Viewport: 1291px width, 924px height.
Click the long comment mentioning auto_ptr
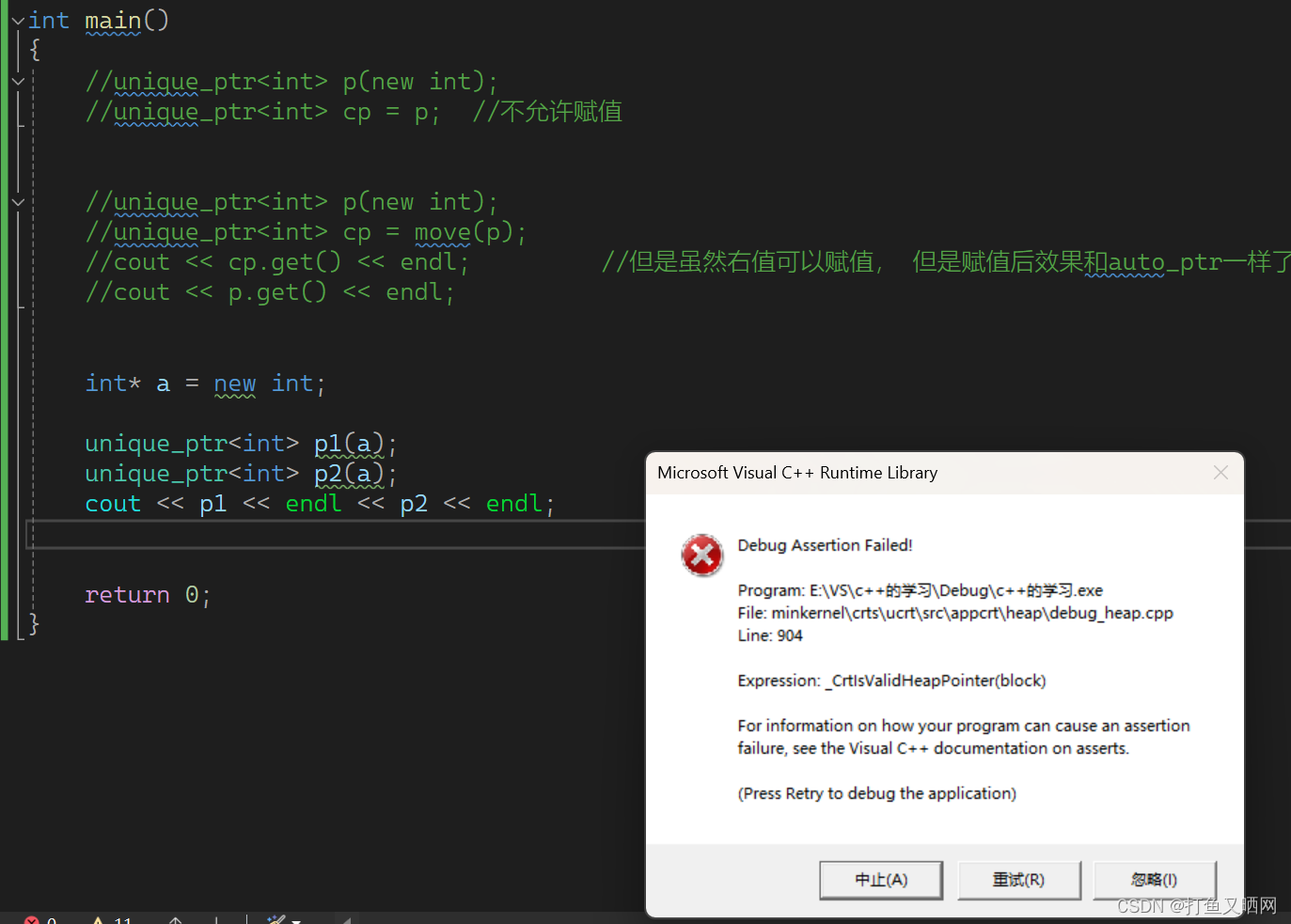point(946,261)
